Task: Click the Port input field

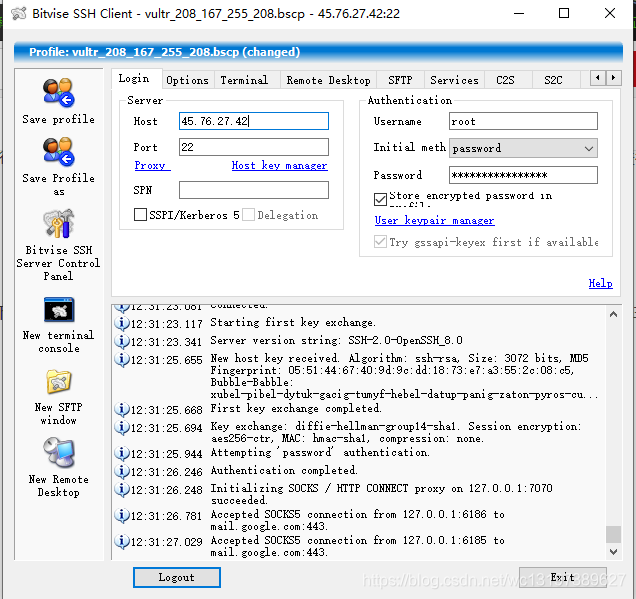Action: [x=254, y=147]
